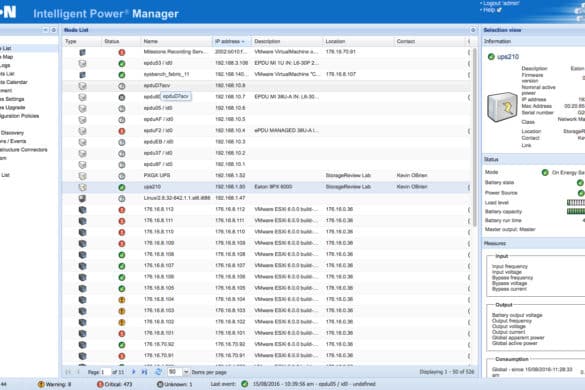Click the Type column header

[x=82, y=41]
